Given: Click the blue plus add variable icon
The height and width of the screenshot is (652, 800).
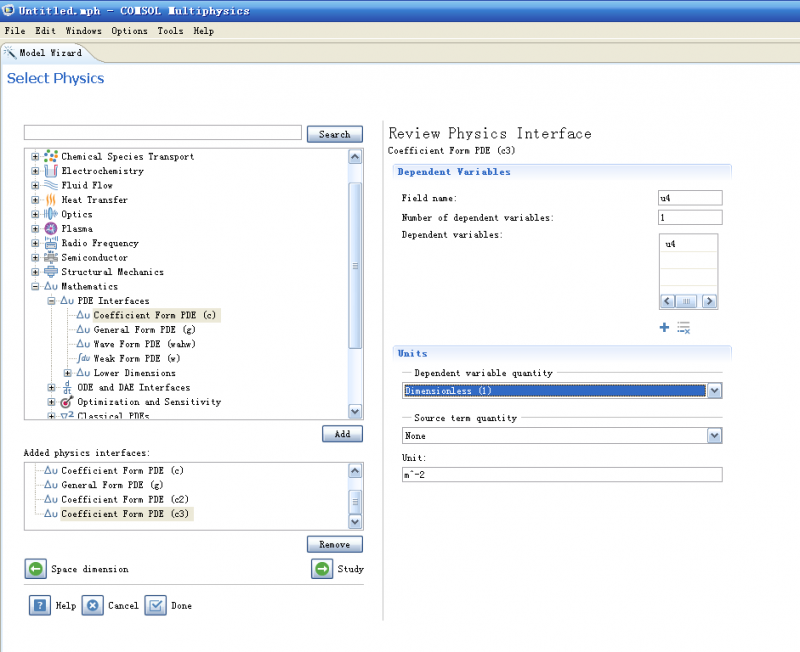Looking at the screenshot, I should click(x=664, y=327).
